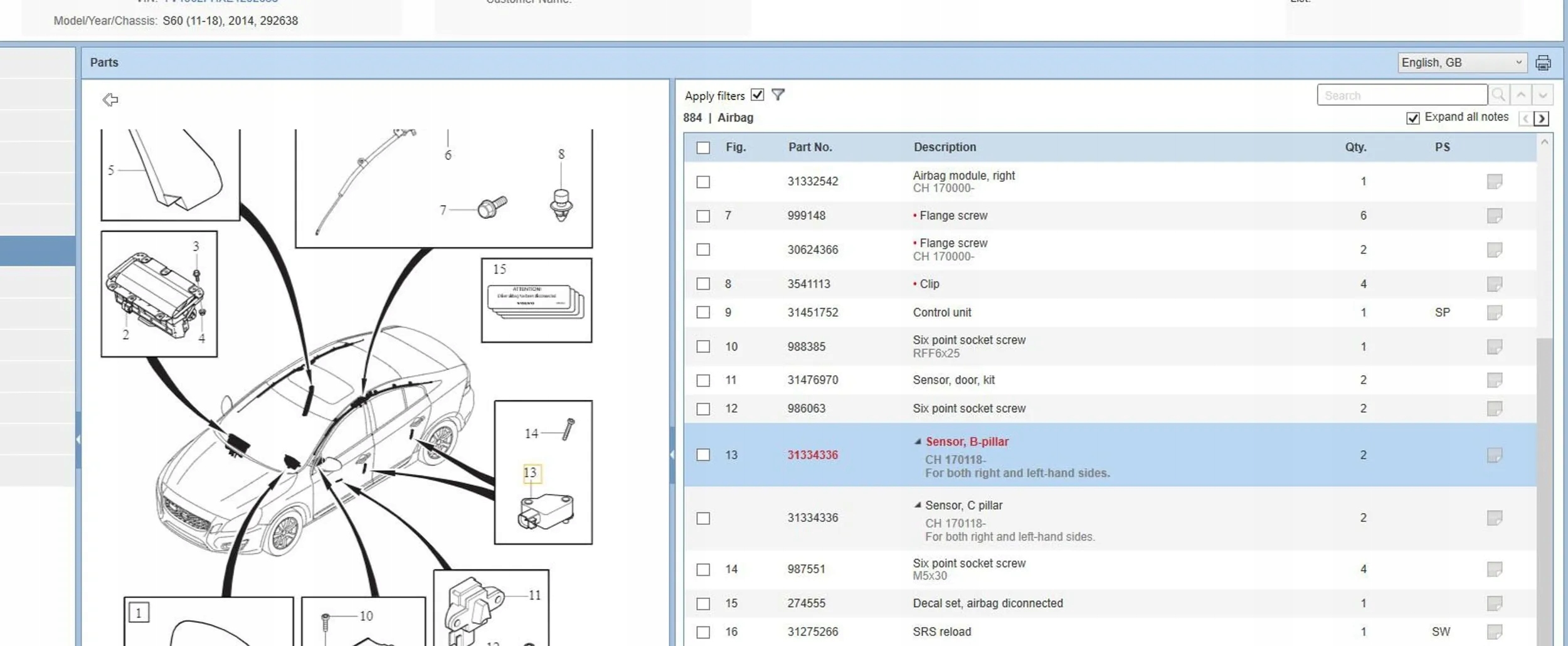
Task: Toggle the Apply filters checkbox
Action: pyautogui.click(x=758, y=95)
